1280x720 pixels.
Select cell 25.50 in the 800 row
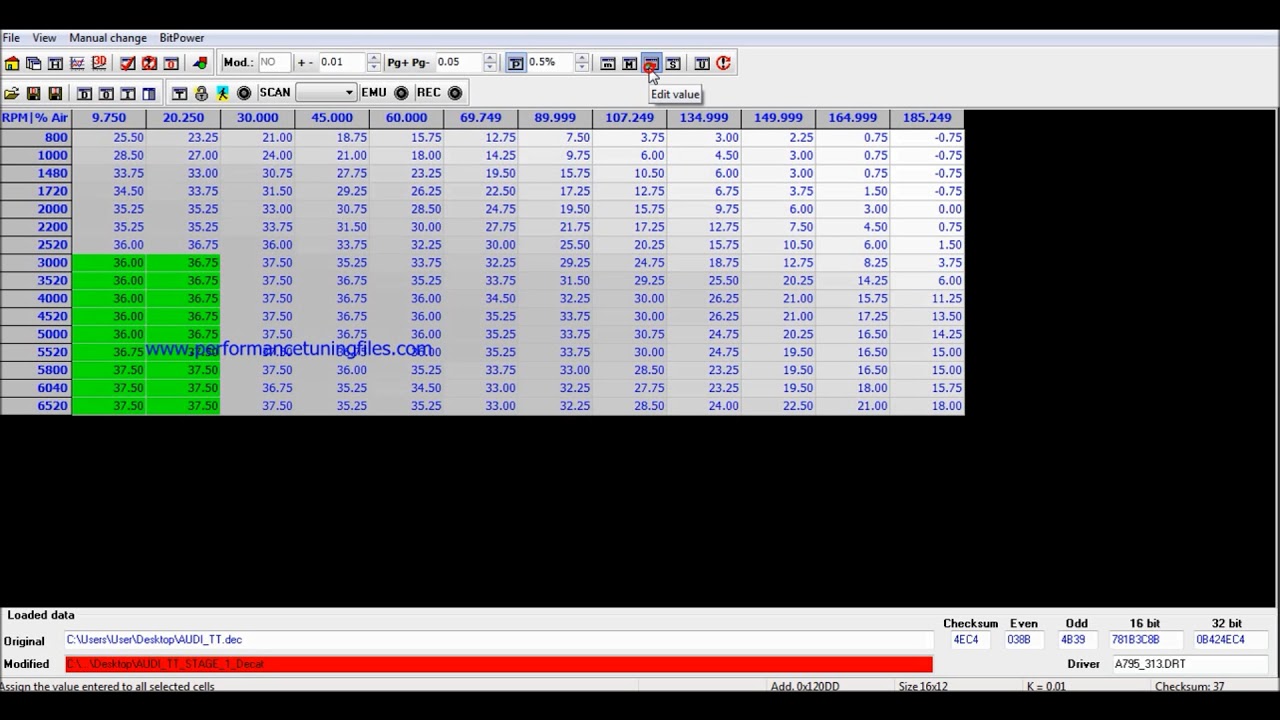pyautogui.click(x=109, y=138)
